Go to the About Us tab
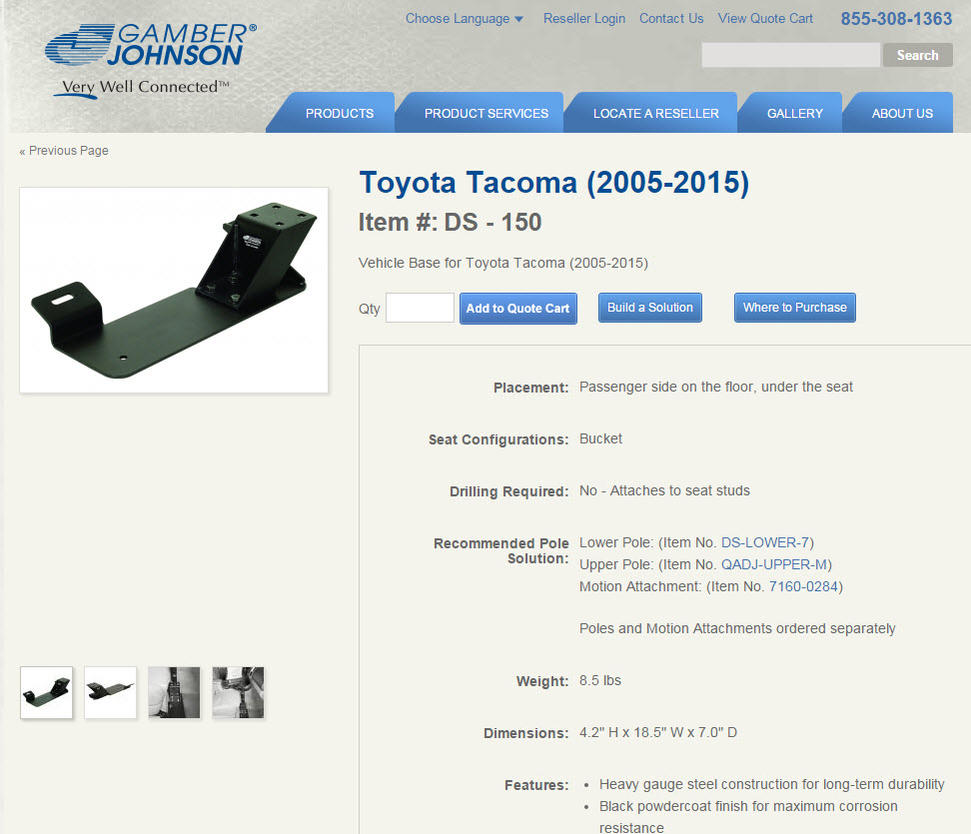 point(902,113)
